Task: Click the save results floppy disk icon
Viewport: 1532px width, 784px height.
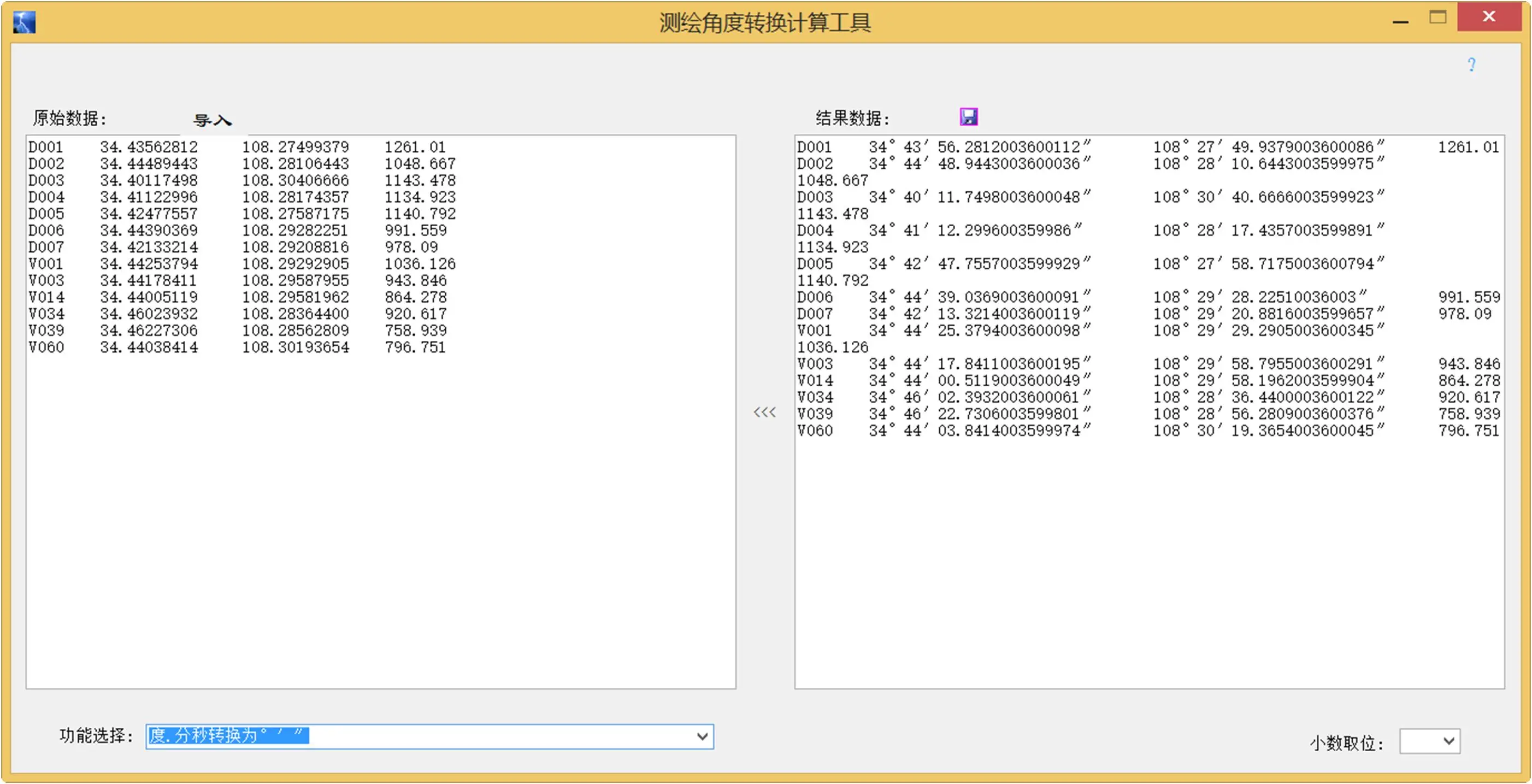Action: pyautogui.click(x=968, y=116)
